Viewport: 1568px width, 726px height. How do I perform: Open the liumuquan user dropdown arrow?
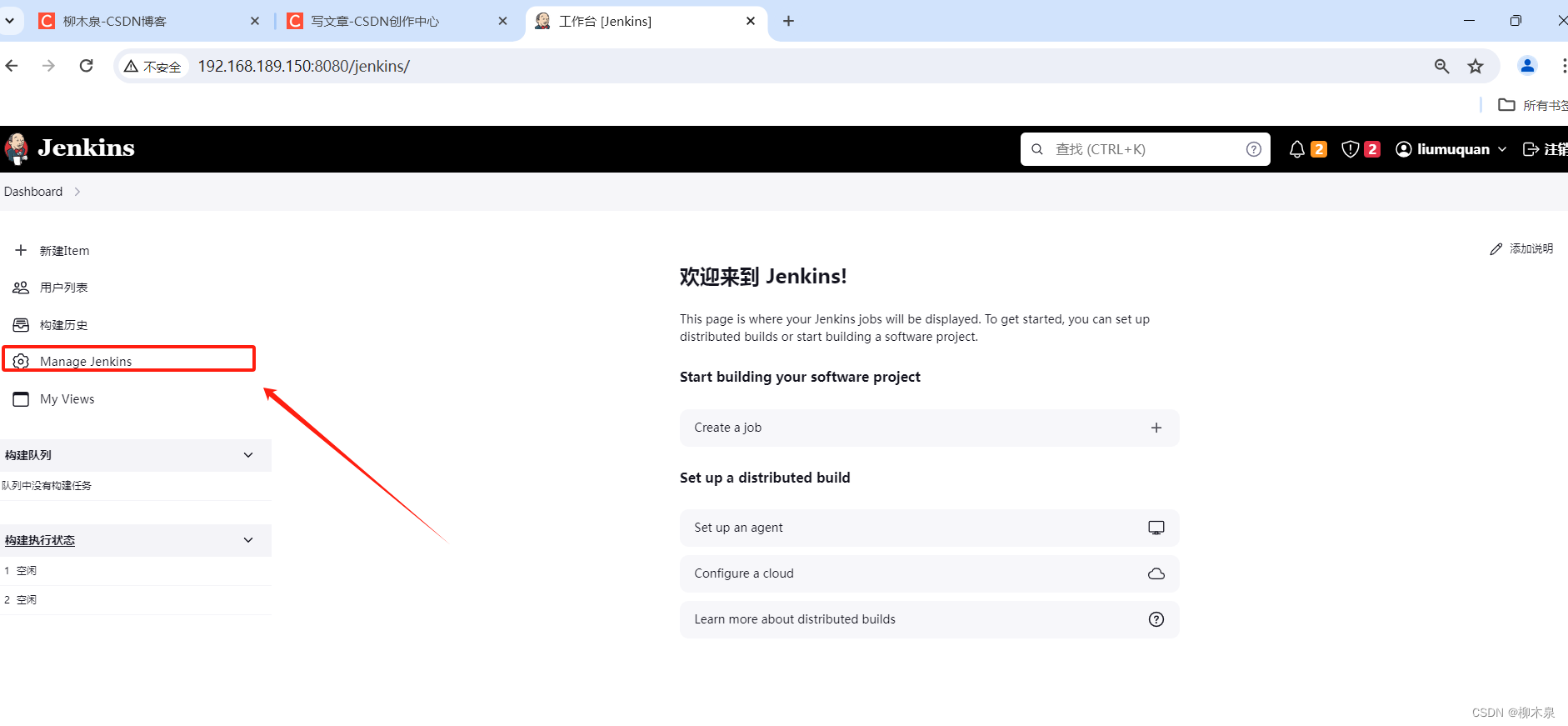1502,149
